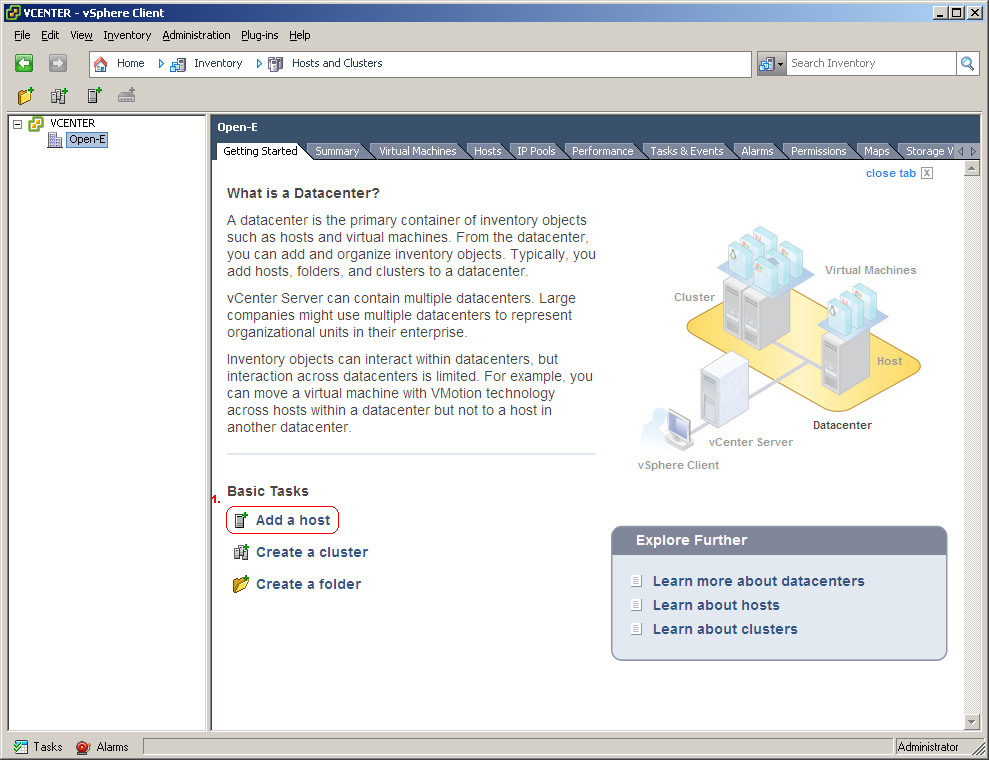The height and width of the screenshot is (760, 989).
Task: Switch to the IP Pools tab
Action: point(536,151)
